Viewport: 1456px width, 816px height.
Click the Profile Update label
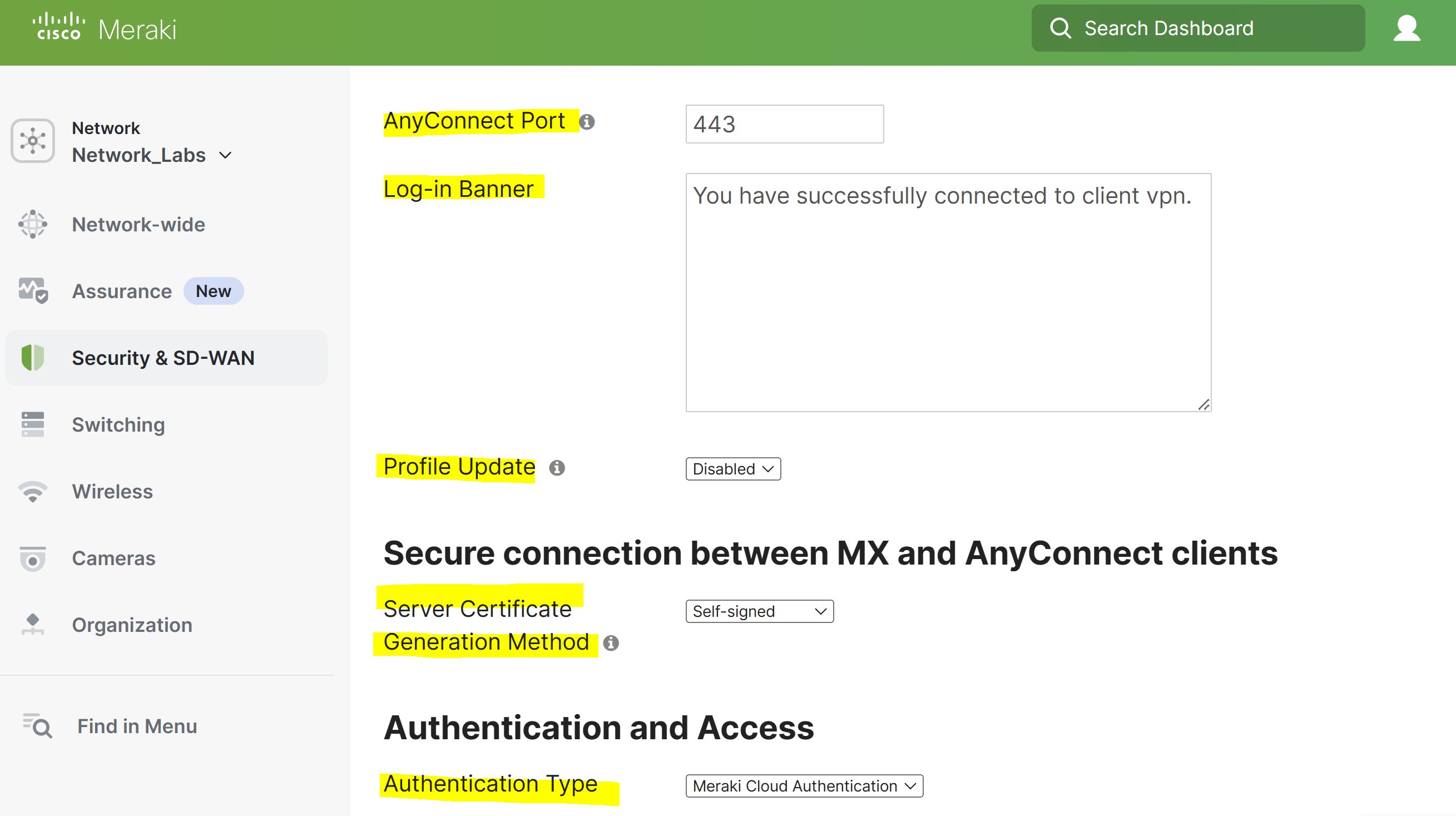coord(459,467)
